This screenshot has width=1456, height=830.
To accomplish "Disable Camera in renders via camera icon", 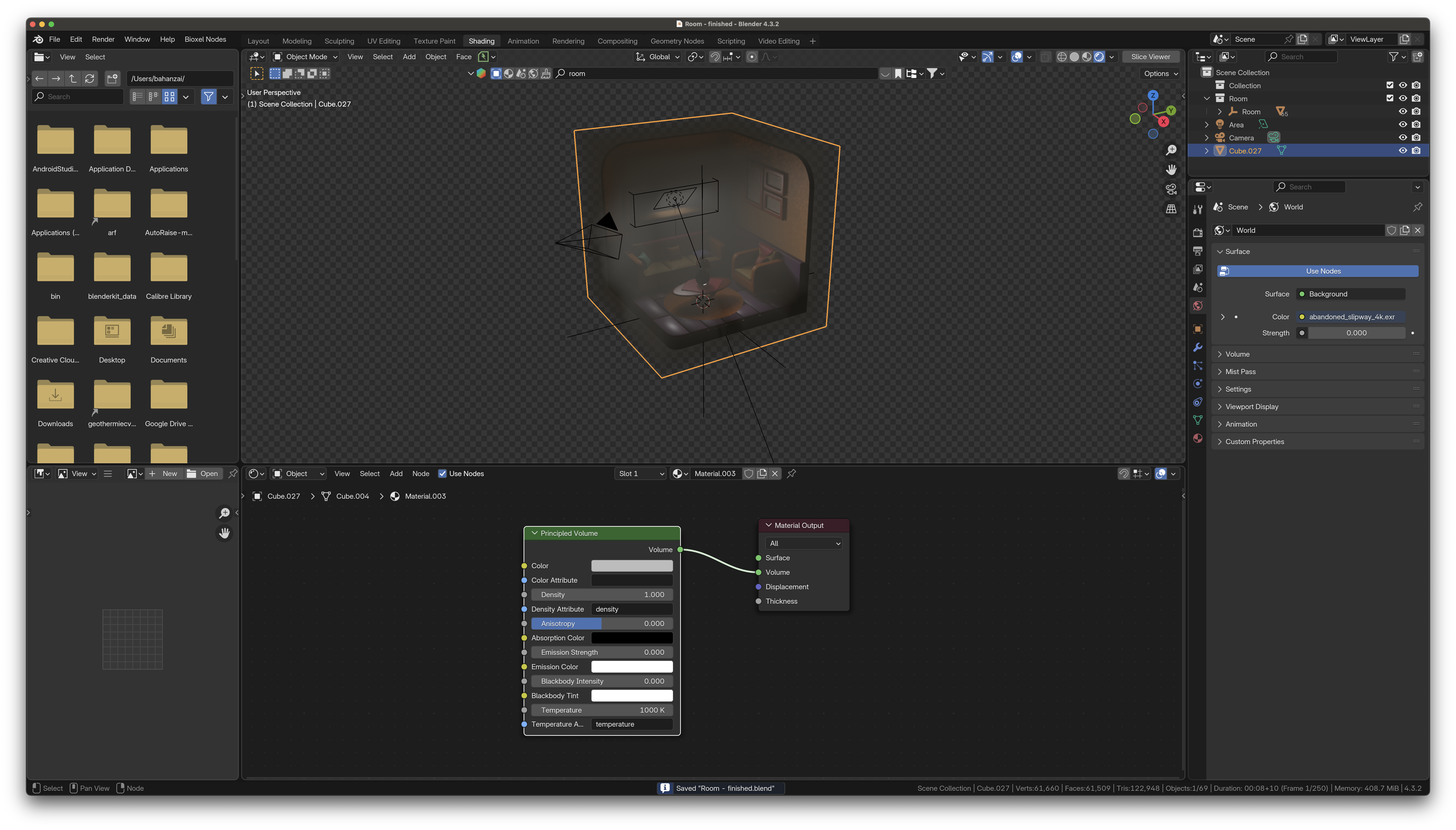I will (1416, 138).
